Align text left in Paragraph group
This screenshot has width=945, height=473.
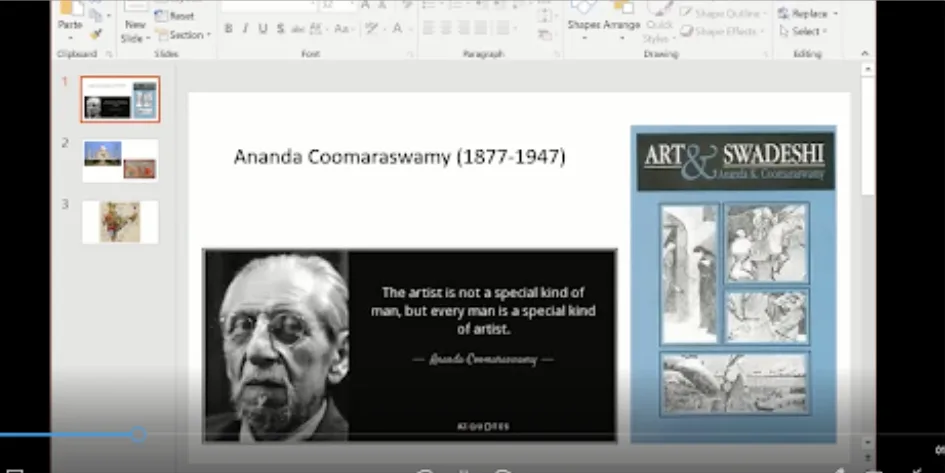pyautogui.click(x=429, y=28)
